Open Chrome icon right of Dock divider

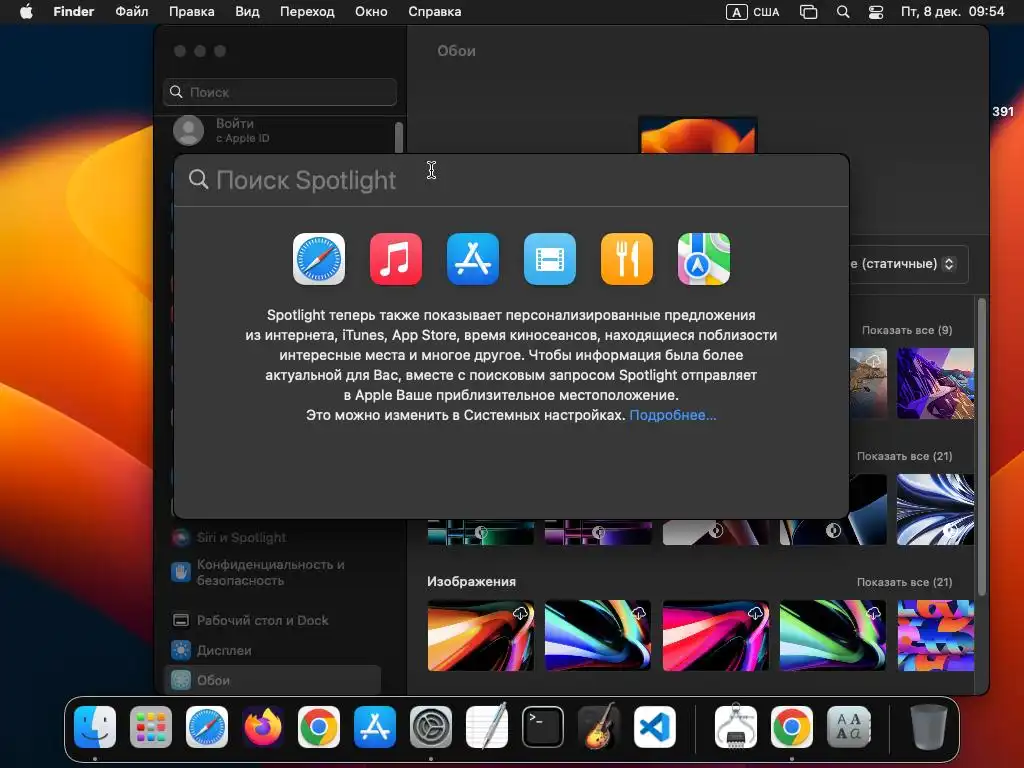coord(792,727)
